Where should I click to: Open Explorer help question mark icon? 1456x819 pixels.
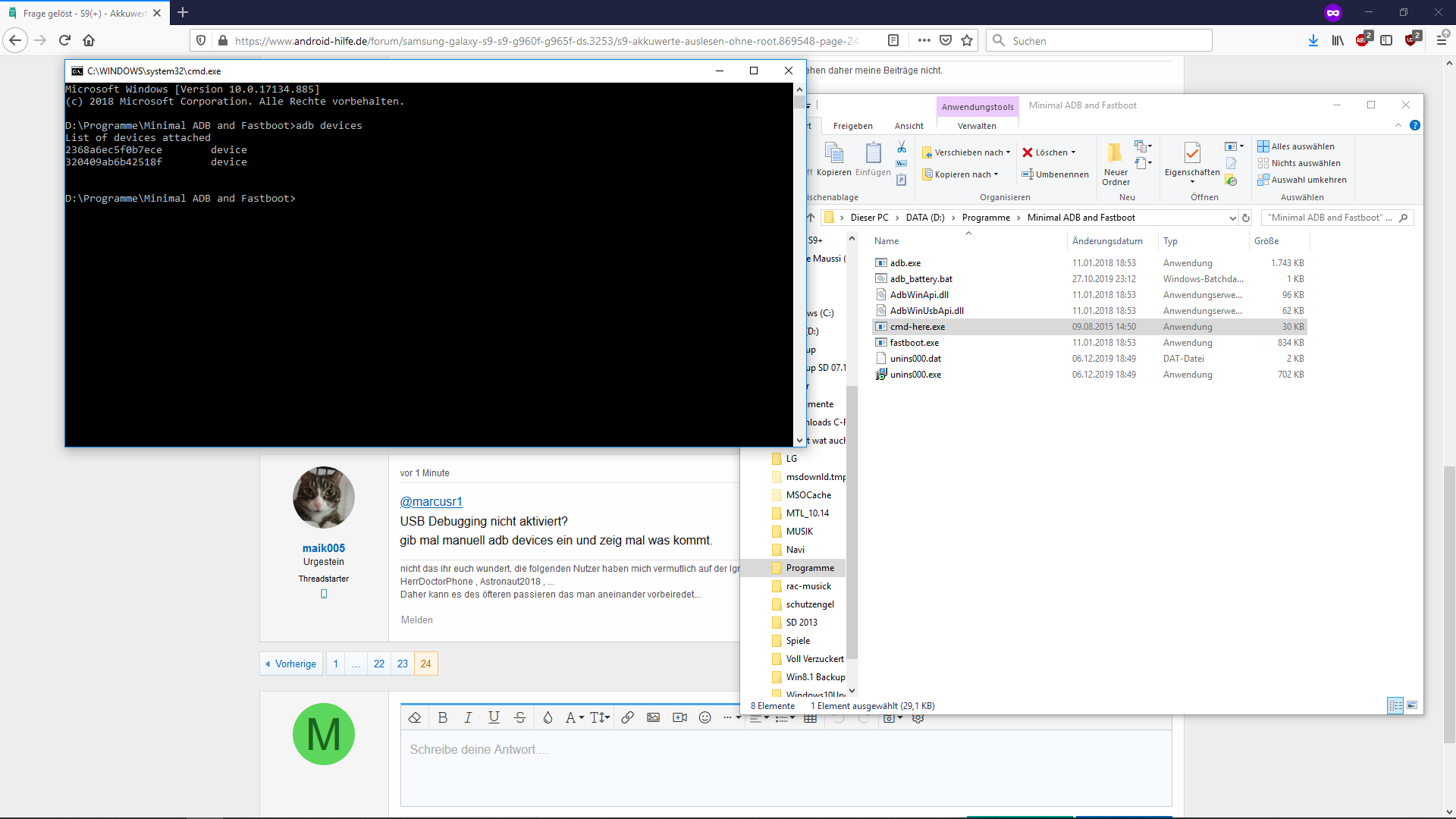[1415, 126]
